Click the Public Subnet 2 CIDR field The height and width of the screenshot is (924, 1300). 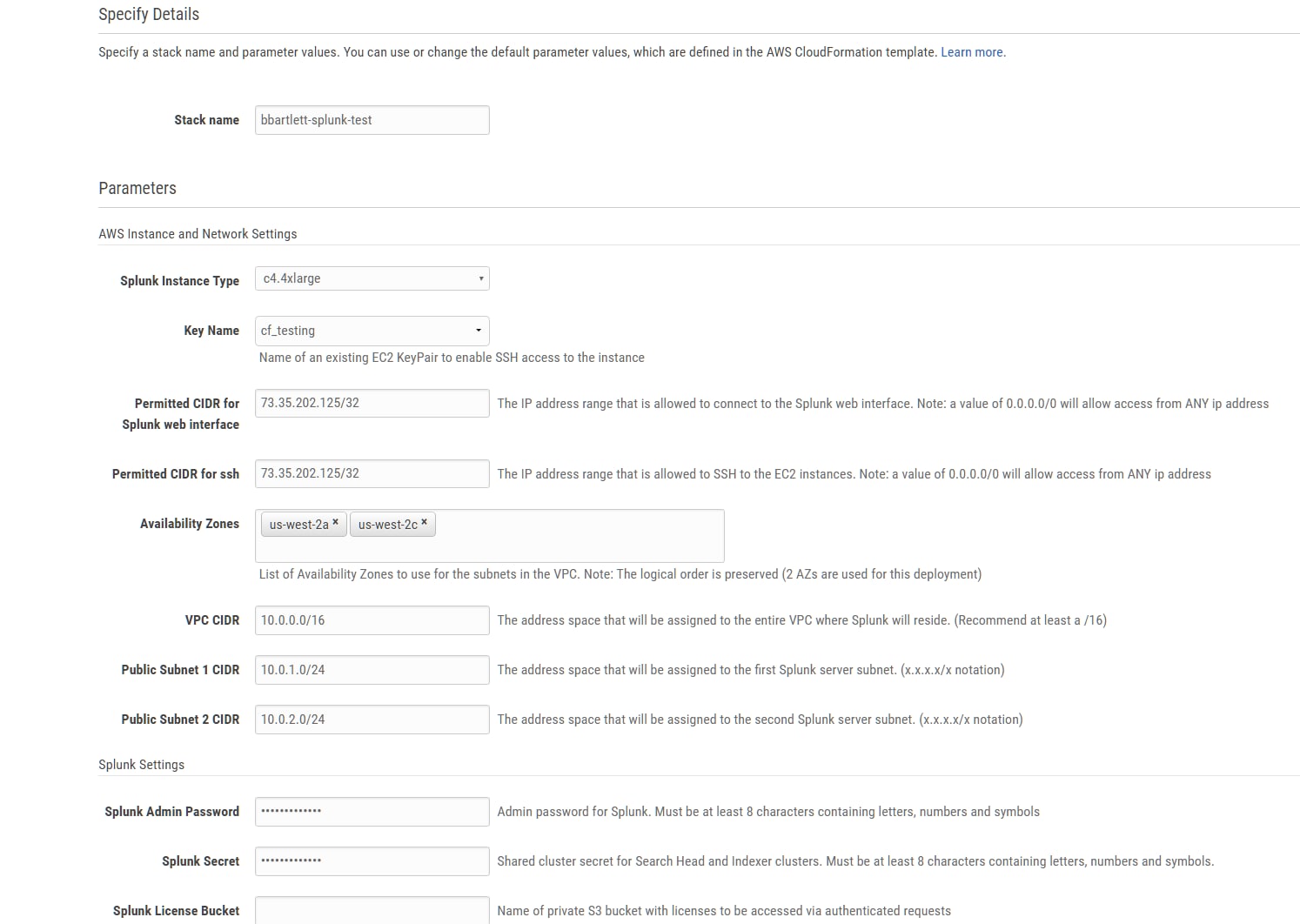tap(372, 720)
